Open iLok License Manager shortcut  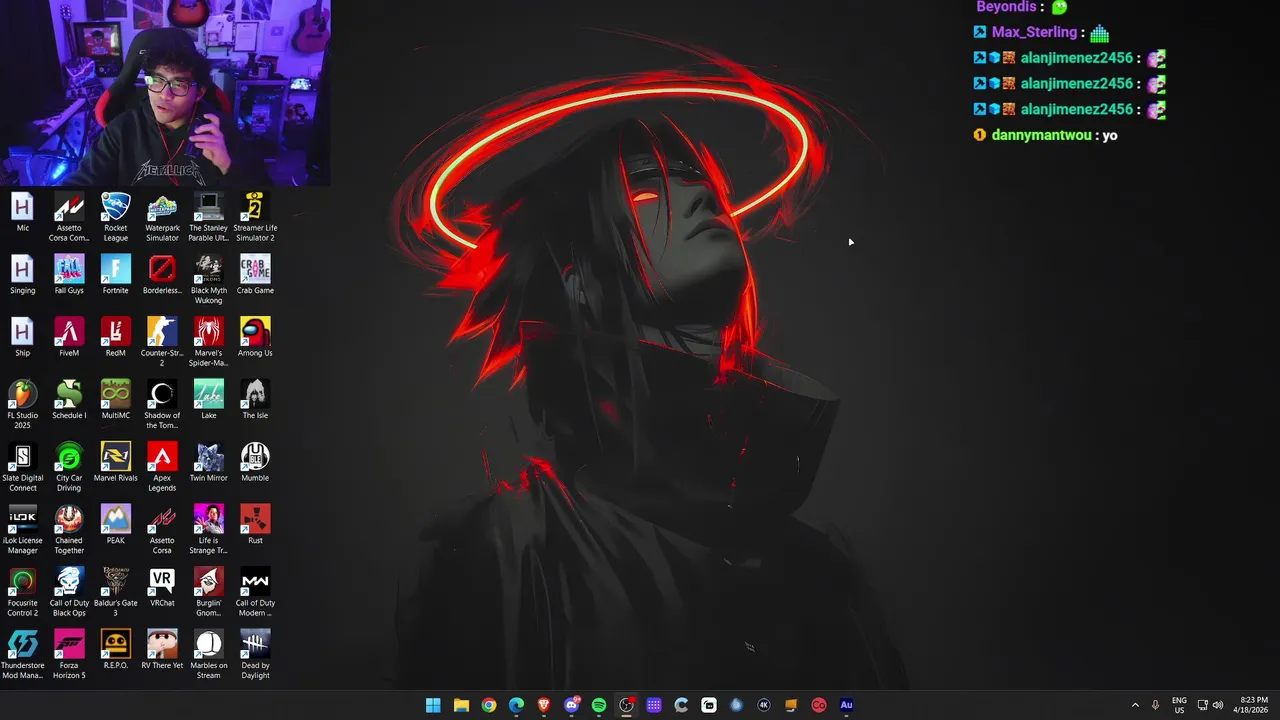point(22,530)
